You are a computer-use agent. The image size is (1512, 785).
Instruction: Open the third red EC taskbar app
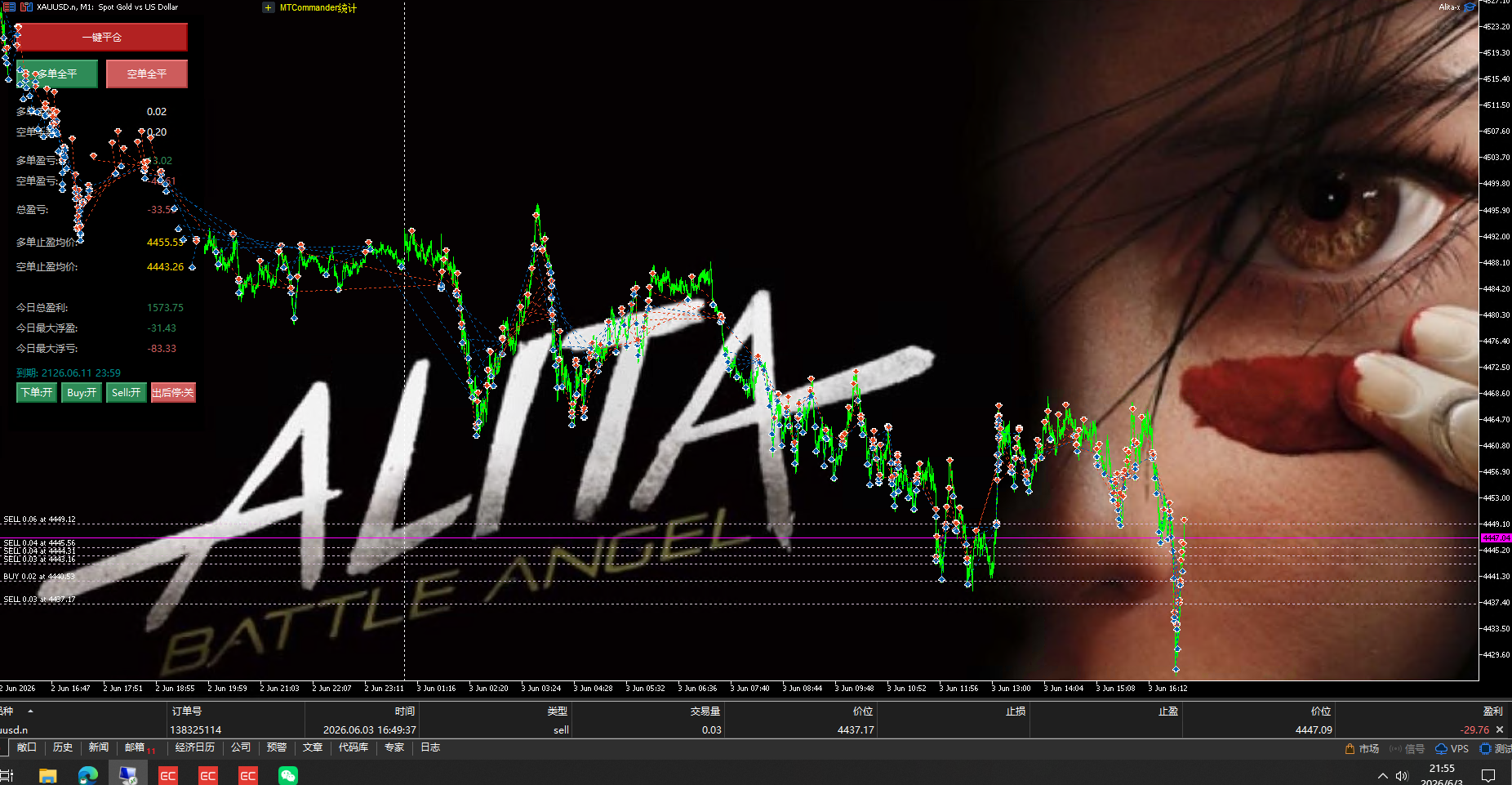click(247, 775)
